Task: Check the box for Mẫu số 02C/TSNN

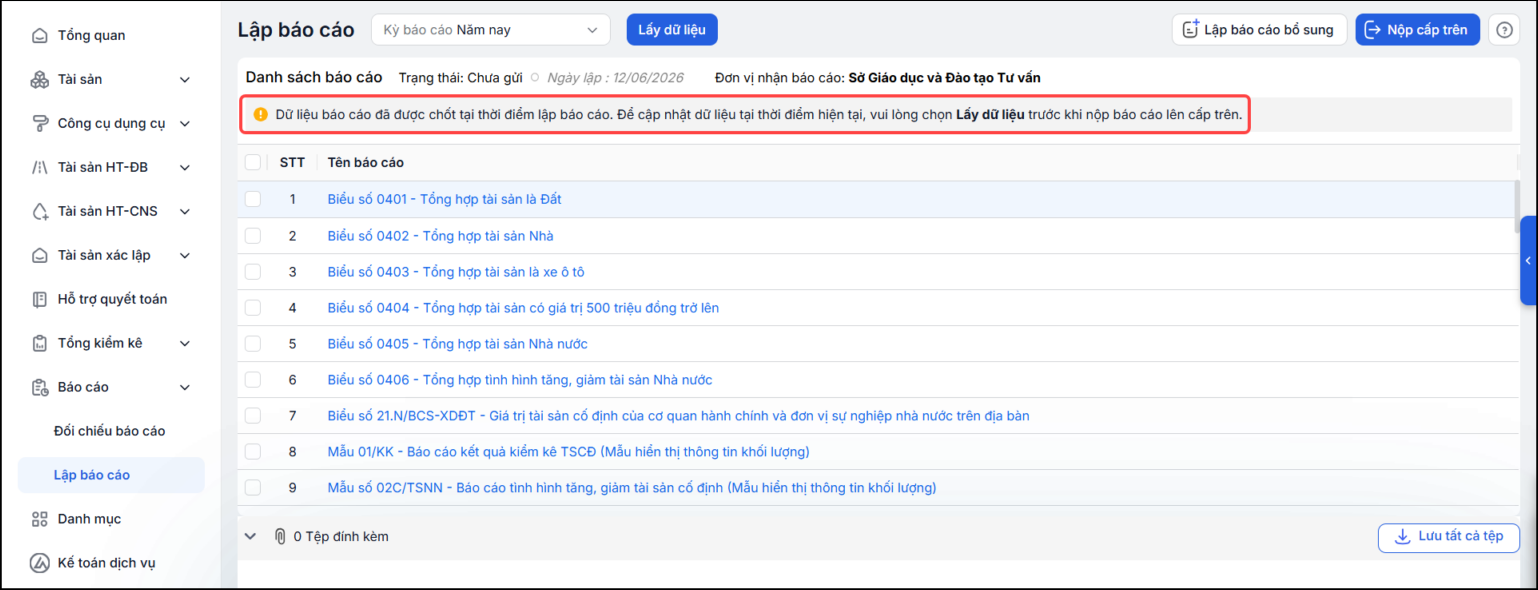Action: coord(253,488)
